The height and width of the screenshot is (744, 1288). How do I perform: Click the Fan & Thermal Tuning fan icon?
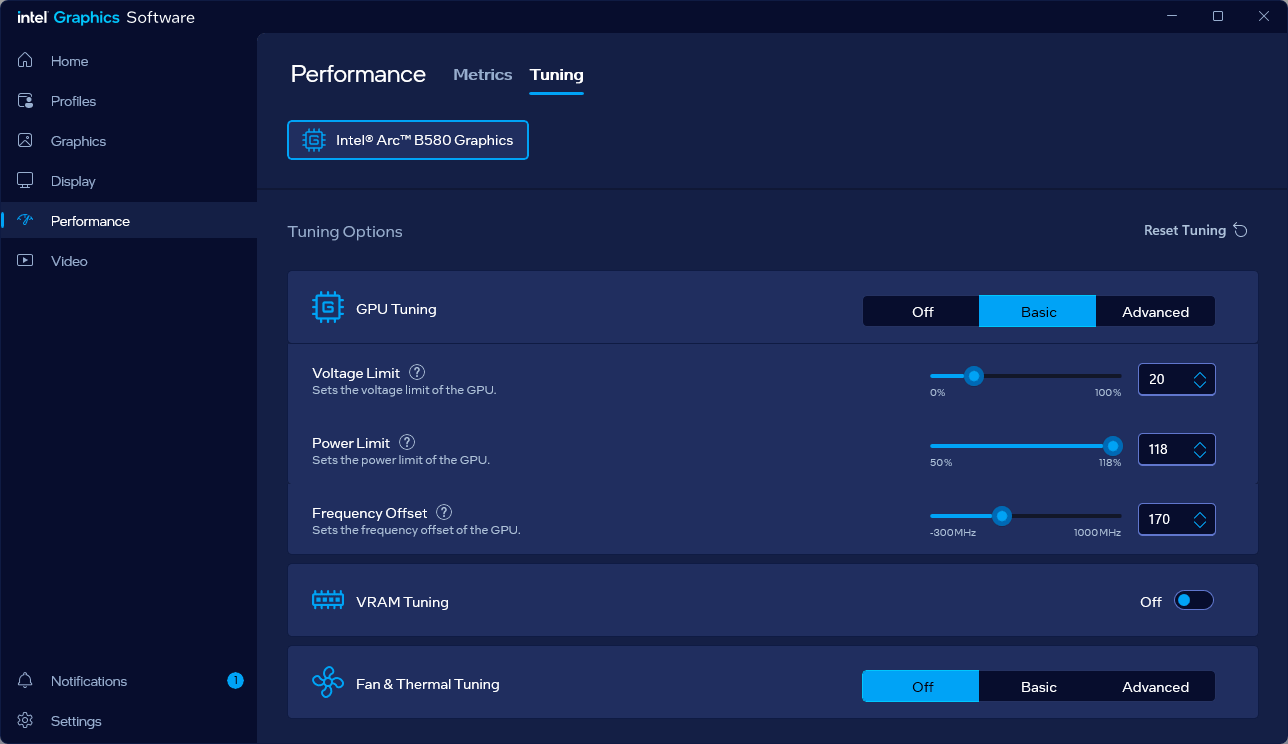pyautogui.click(x=328, y=683)
